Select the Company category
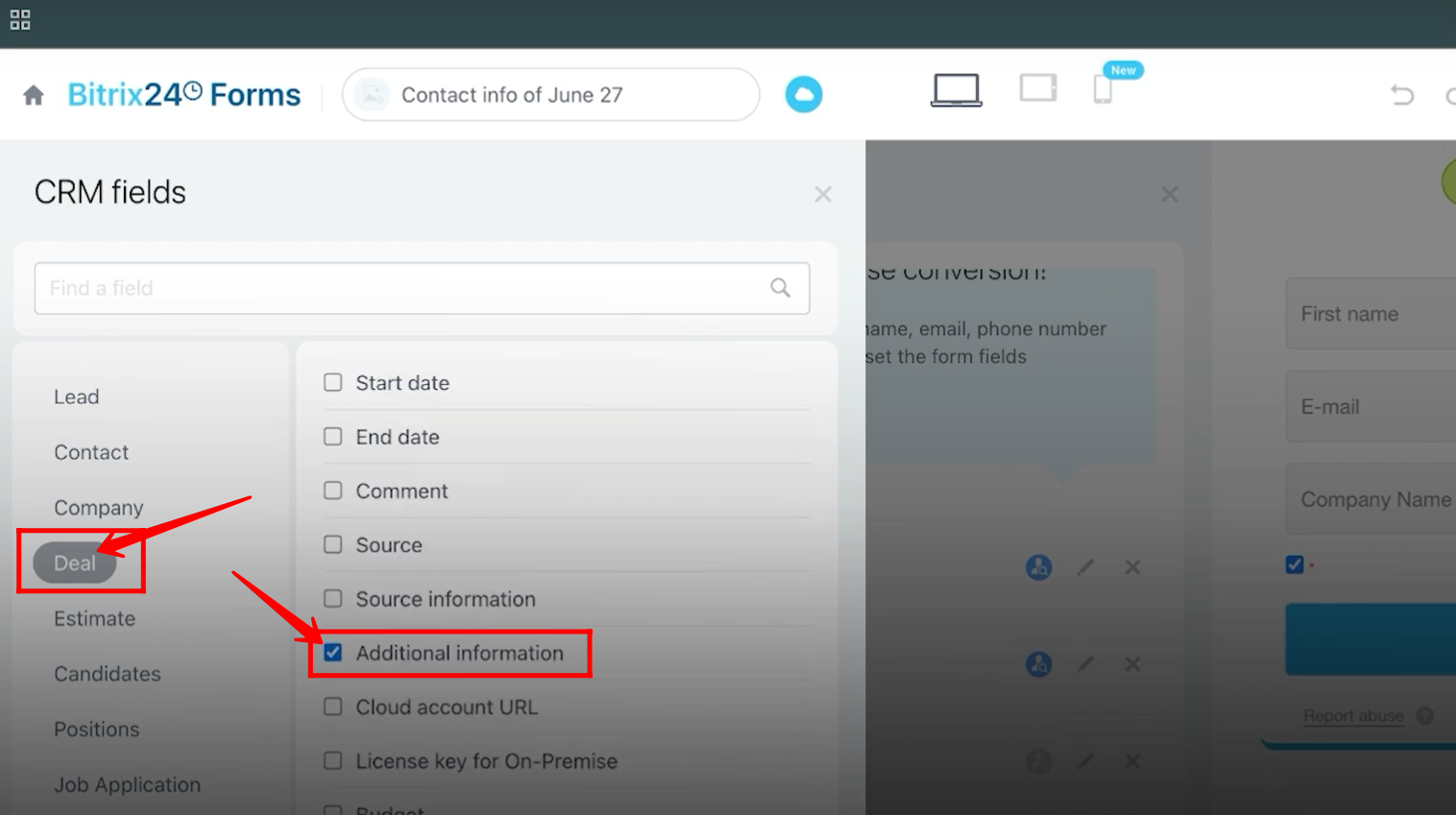Image resolution: width=1456 pixels, height=815 pixels. [x=99, y=508]
